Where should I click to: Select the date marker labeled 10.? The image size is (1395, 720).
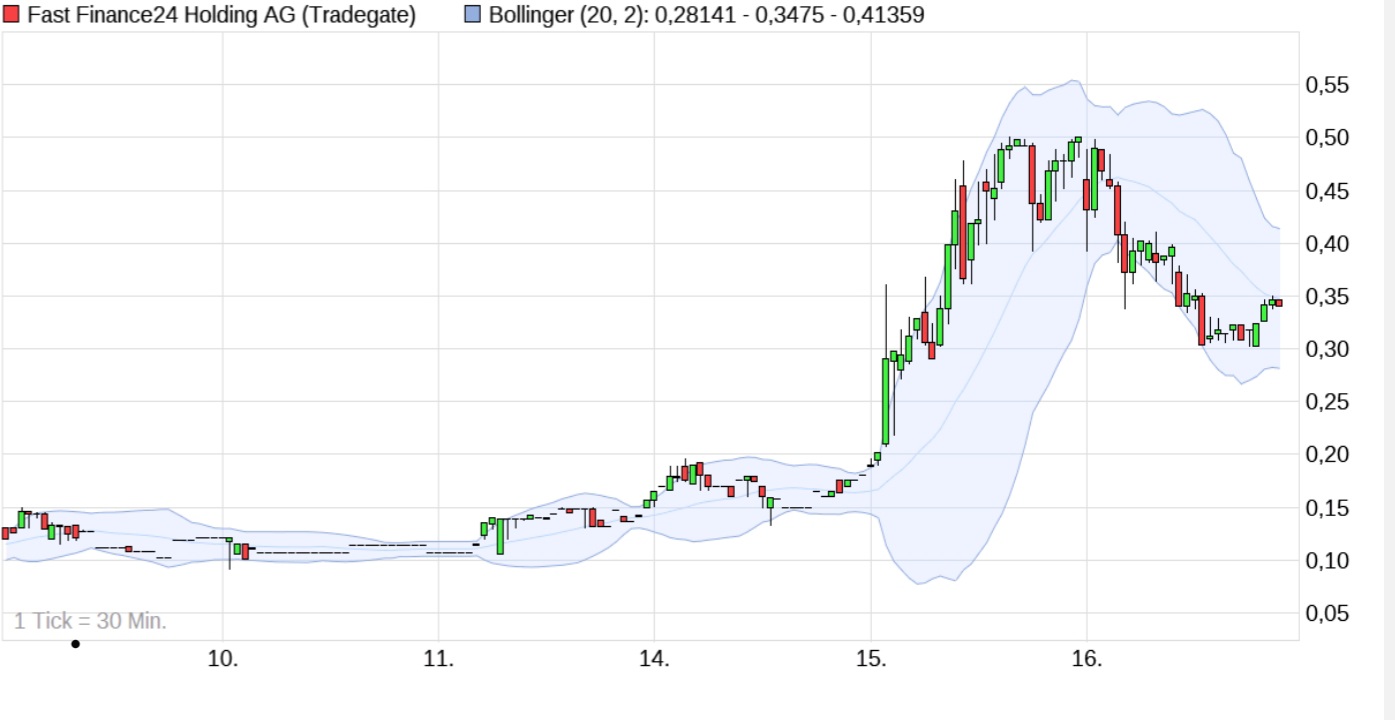point(222,659)
